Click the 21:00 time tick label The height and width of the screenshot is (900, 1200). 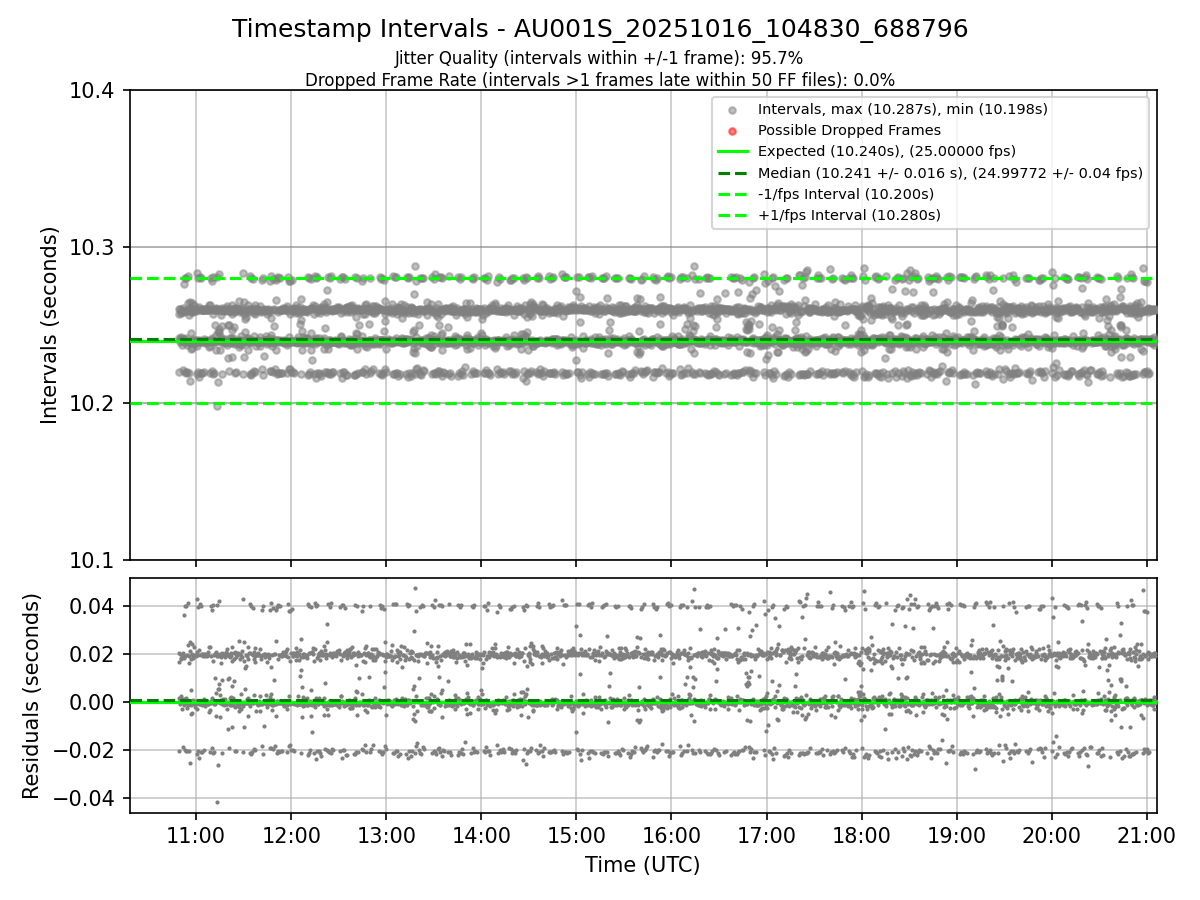click(1146, 834)
